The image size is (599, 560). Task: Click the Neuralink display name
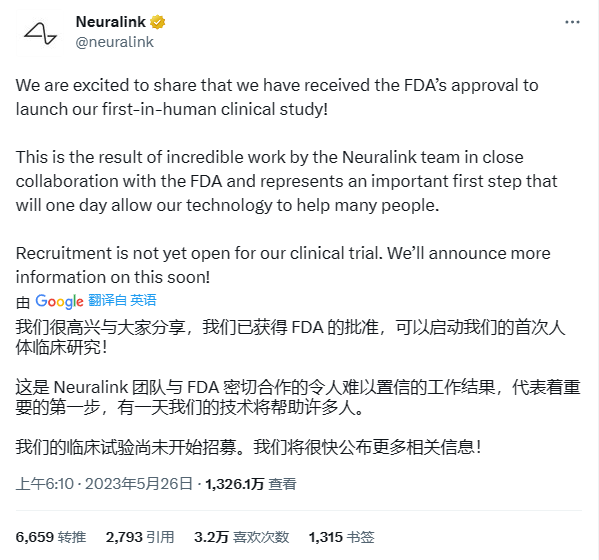[111, 22]
